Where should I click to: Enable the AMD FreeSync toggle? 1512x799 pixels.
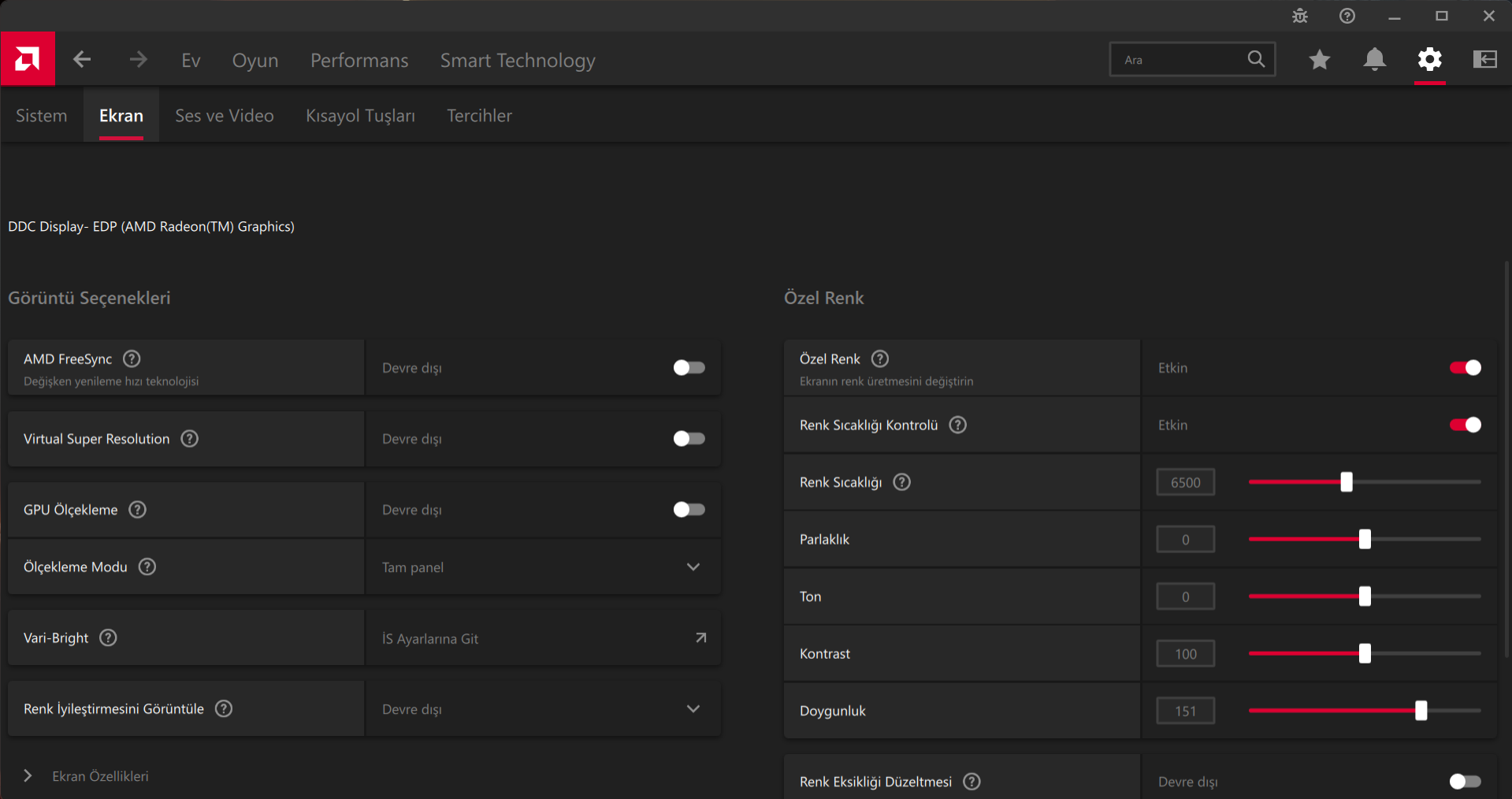coord(689,368)
